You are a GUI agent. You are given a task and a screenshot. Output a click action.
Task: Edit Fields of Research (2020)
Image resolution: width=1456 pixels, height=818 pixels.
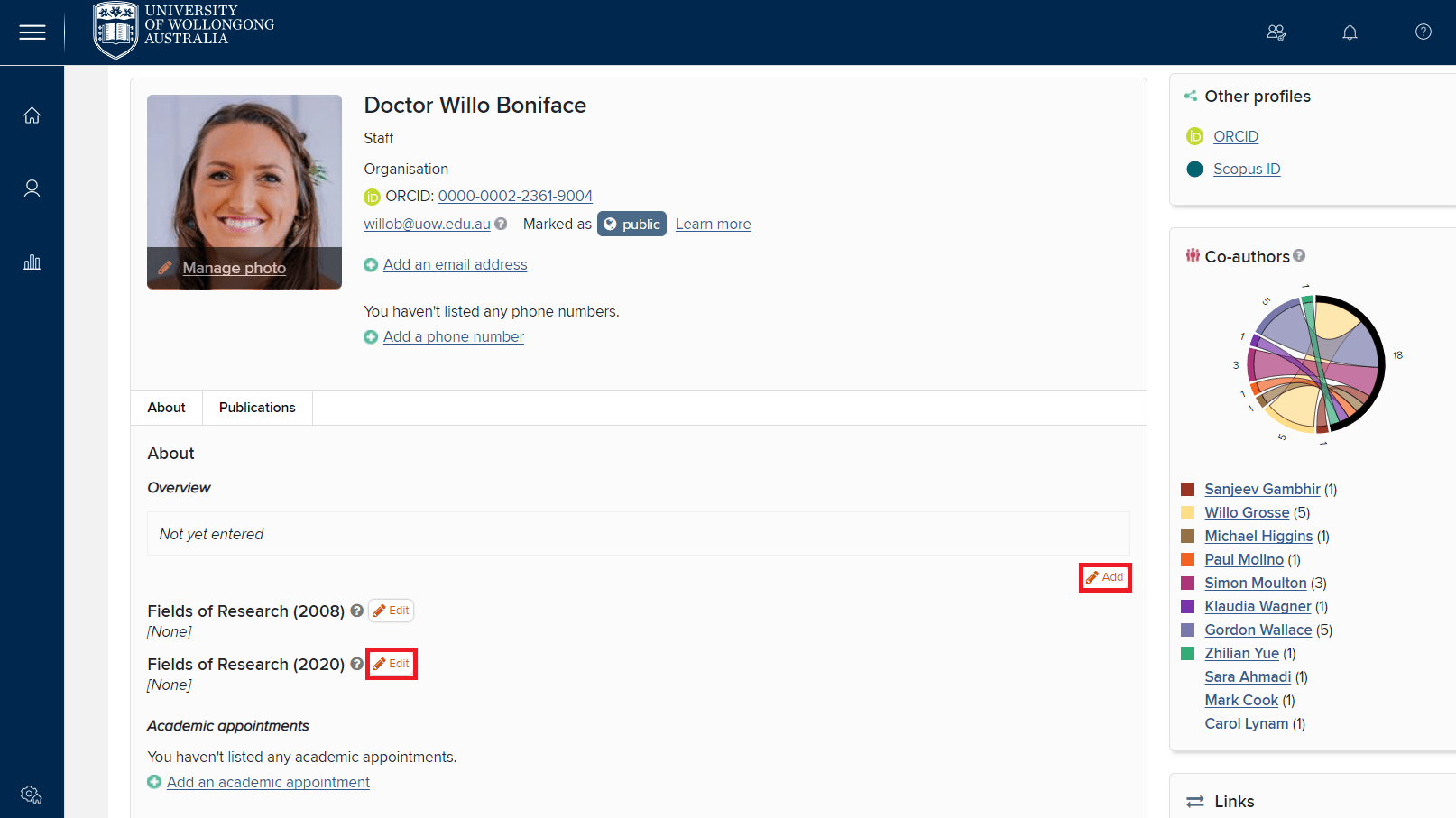[x=392, y=664]
